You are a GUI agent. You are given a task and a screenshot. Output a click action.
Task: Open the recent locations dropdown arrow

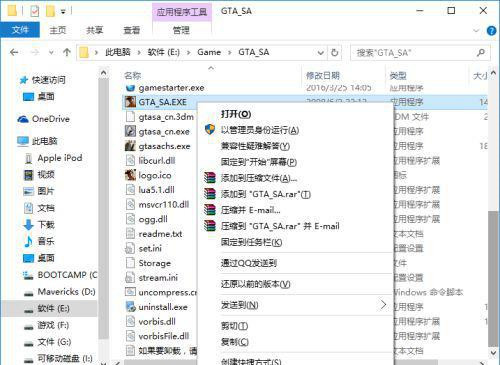51,53
